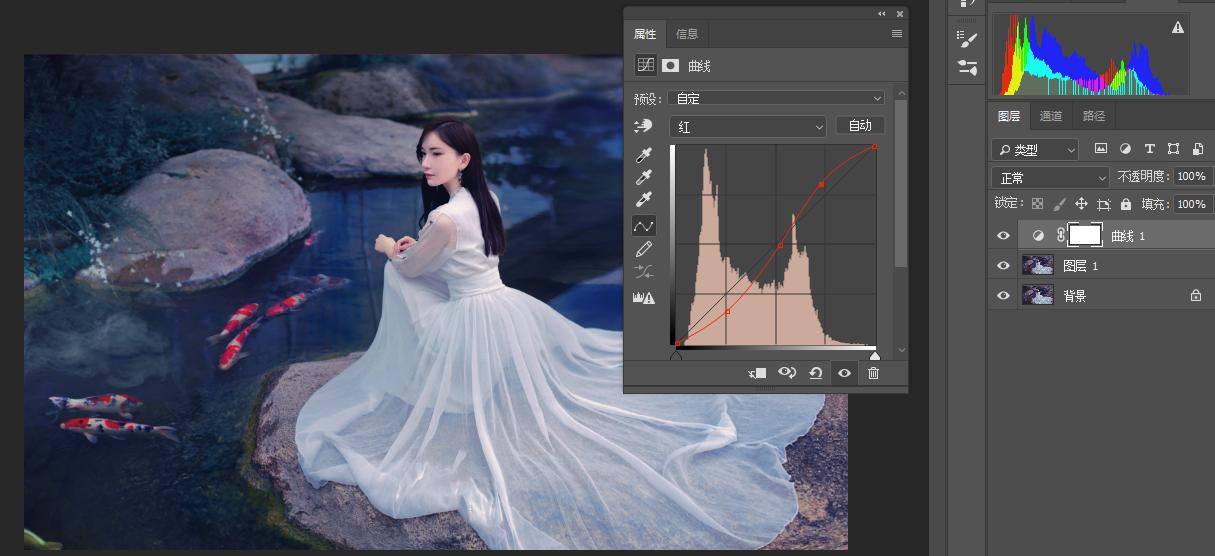1215x556 pixels.
Task: Toggle lock transparent pixels
Action: tap(1037, 204)
